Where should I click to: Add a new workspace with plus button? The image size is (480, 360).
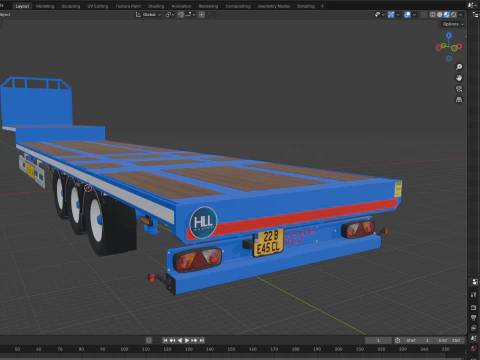point(322,6)
